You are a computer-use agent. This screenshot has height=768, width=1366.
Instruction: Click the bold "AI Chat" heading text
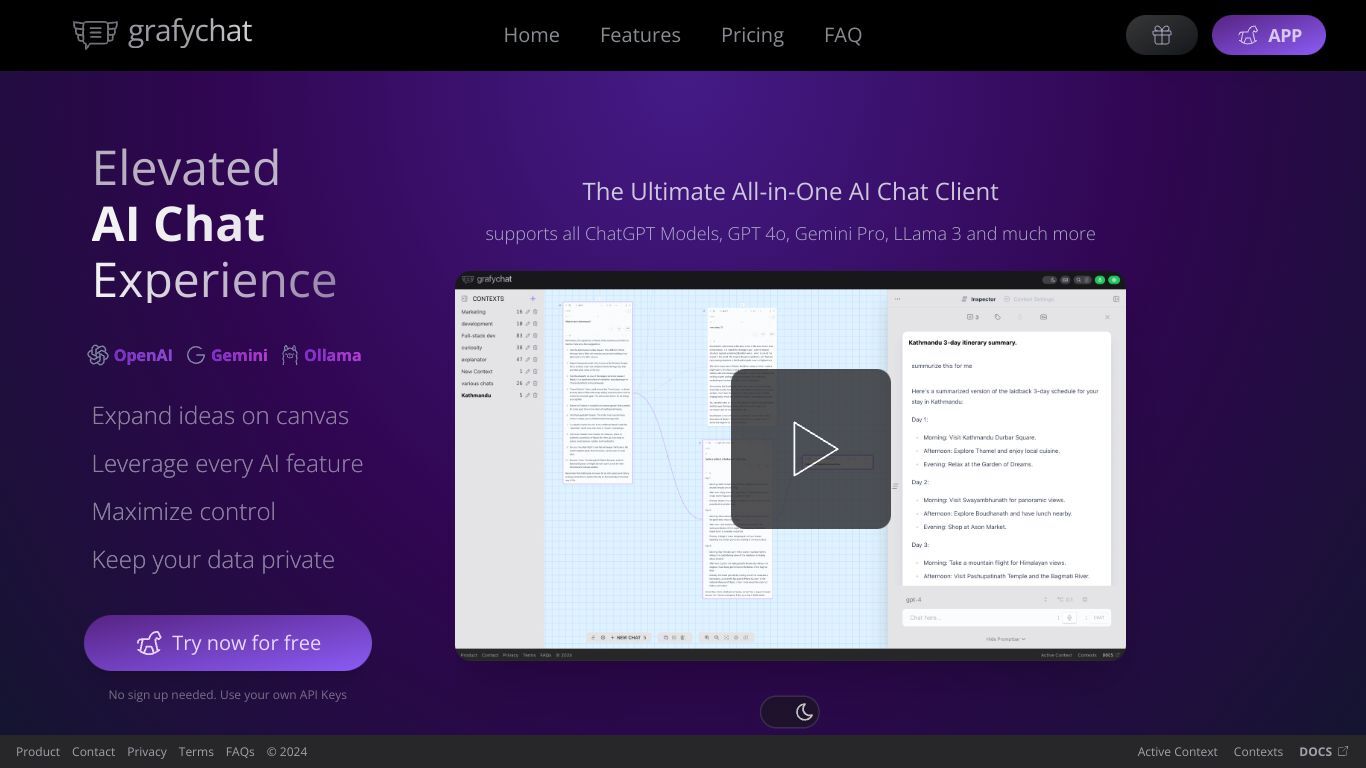[x=178, y=224]
